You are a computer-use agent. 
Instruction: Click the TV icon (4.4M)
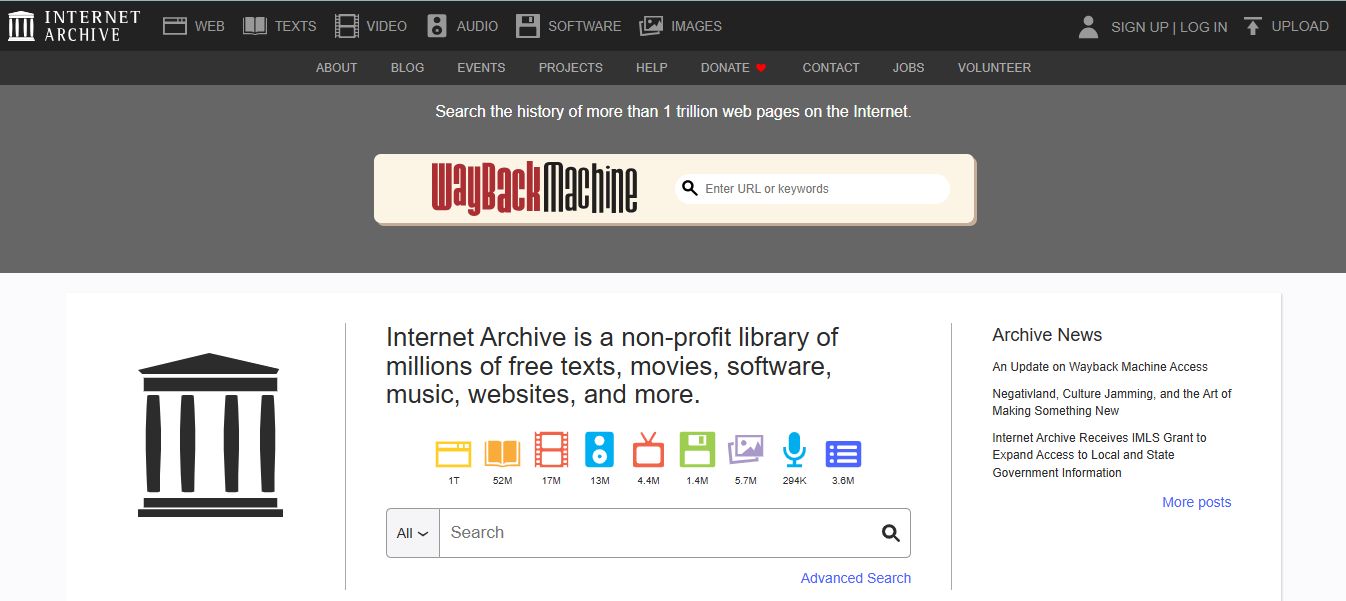tap(648, 450)
